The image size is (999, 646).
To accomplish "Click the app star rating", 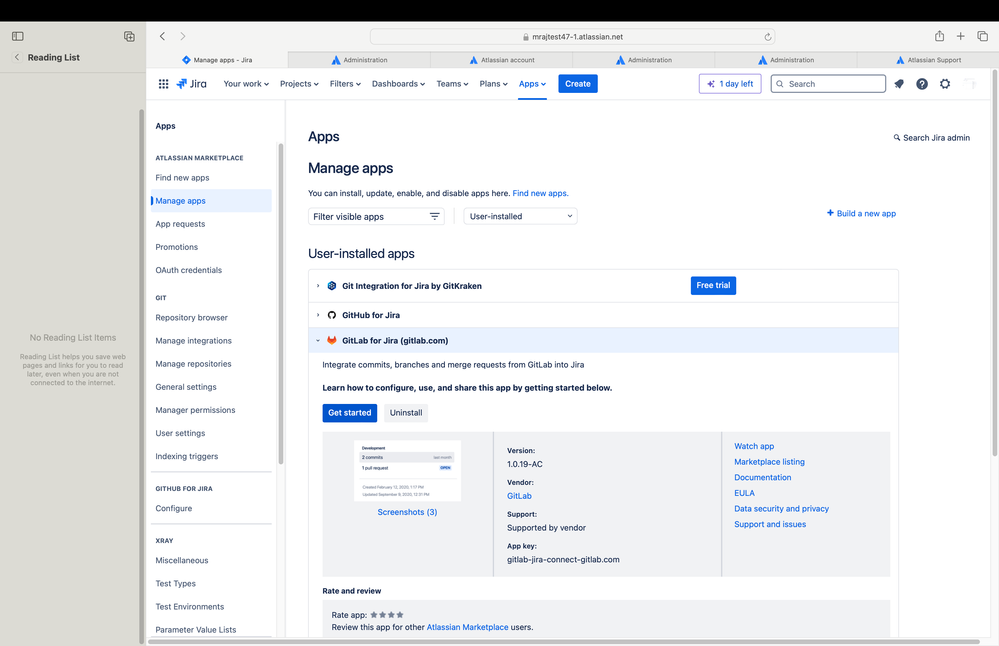I will tap(387, 615).
